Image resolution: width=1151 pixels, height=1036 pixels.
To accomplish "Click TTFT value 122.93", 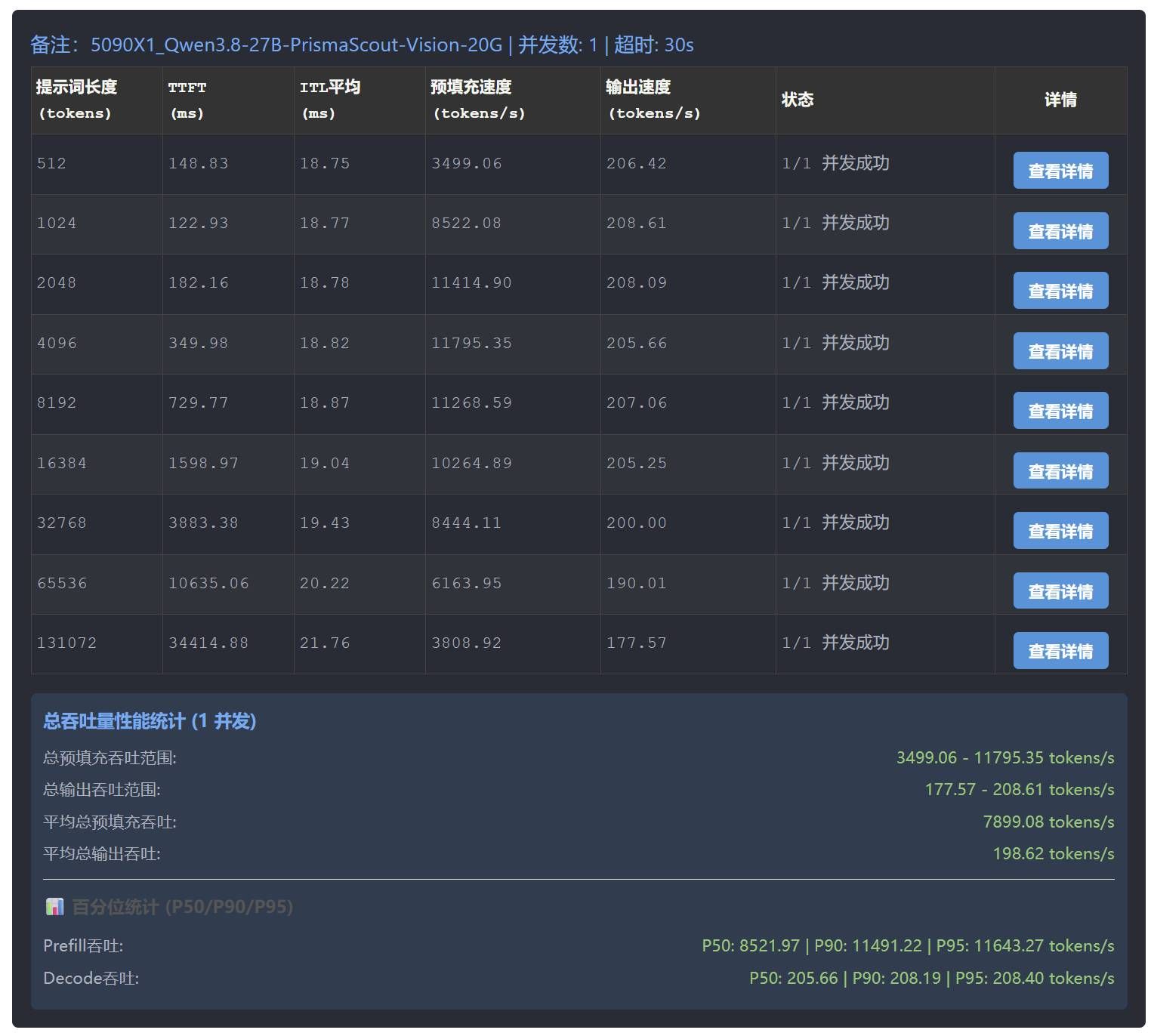I will click(x=198, y=223).
